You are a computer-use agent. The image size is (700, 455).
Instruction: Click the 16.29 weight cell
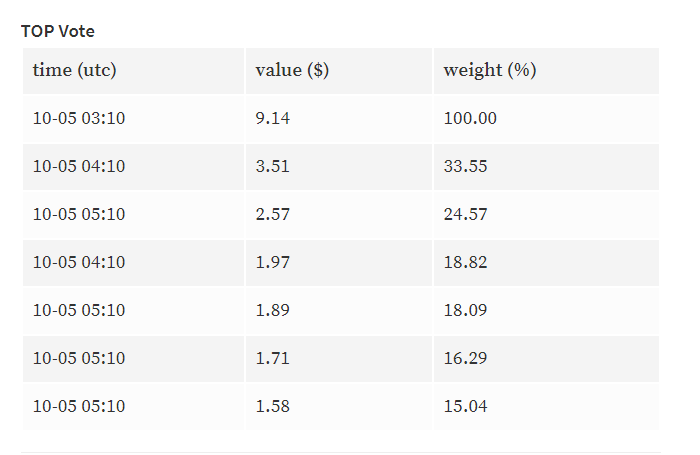tap(546, 359)
